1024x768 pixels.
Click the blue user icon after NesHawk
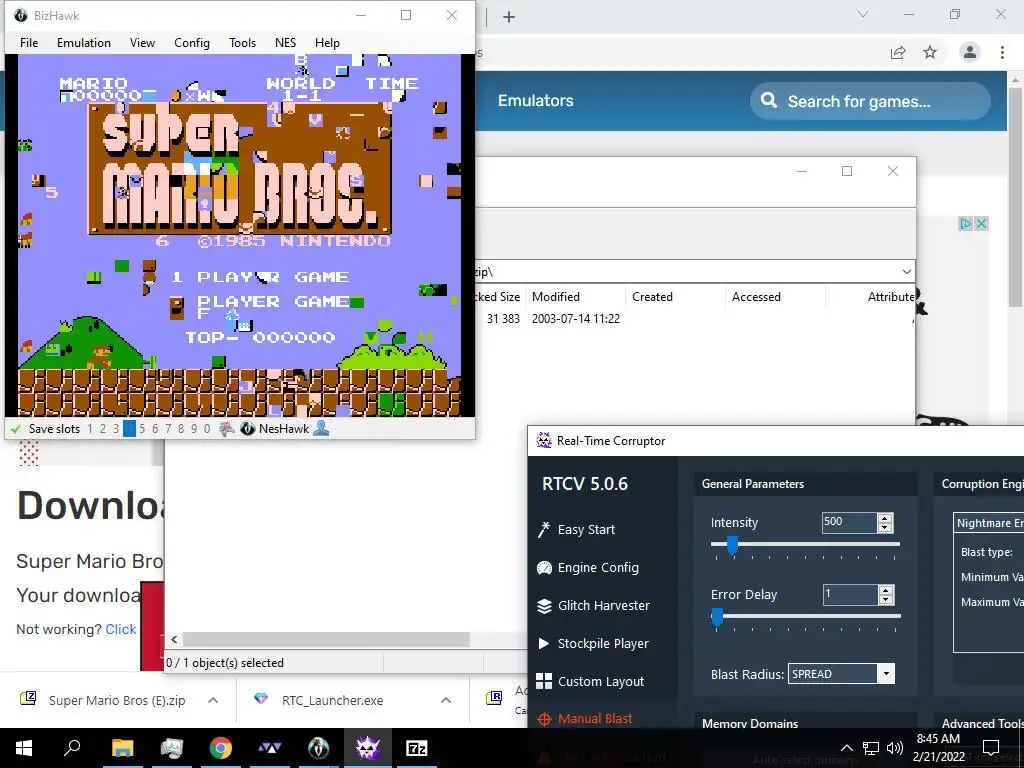coord(321,428)
